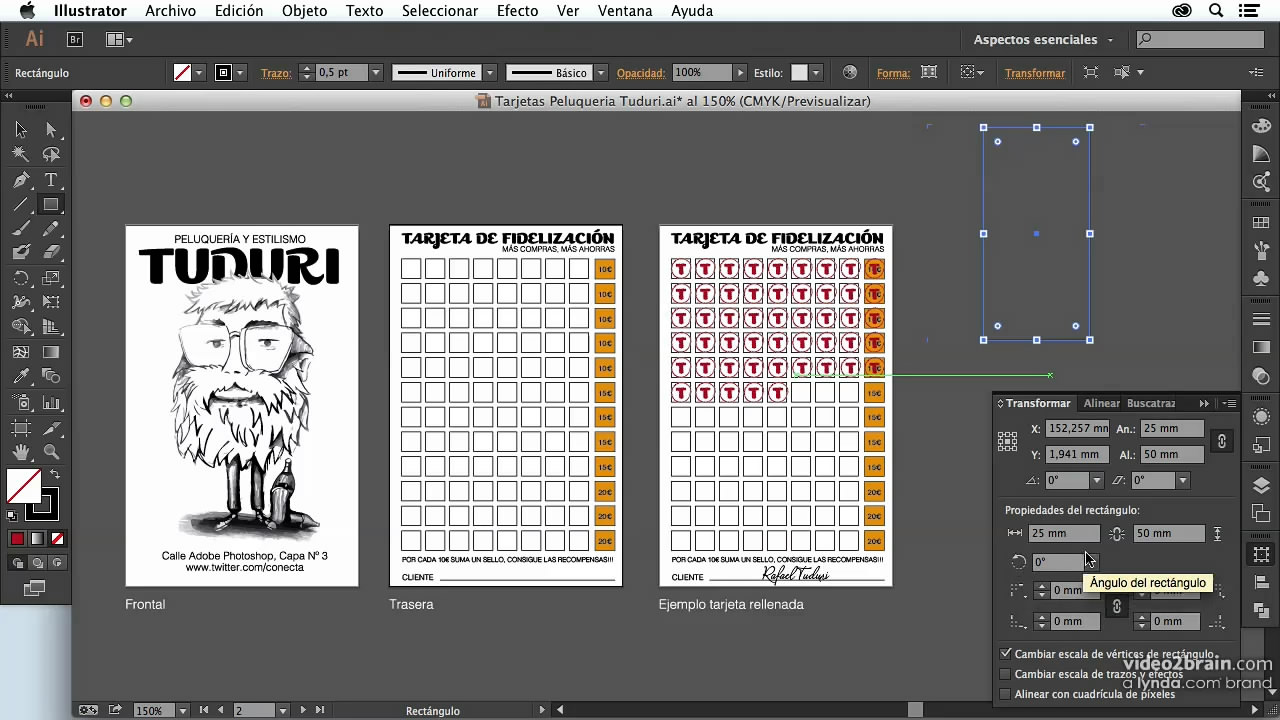Open the Spotlight search in menu bar

click(x=1216, y=11)
